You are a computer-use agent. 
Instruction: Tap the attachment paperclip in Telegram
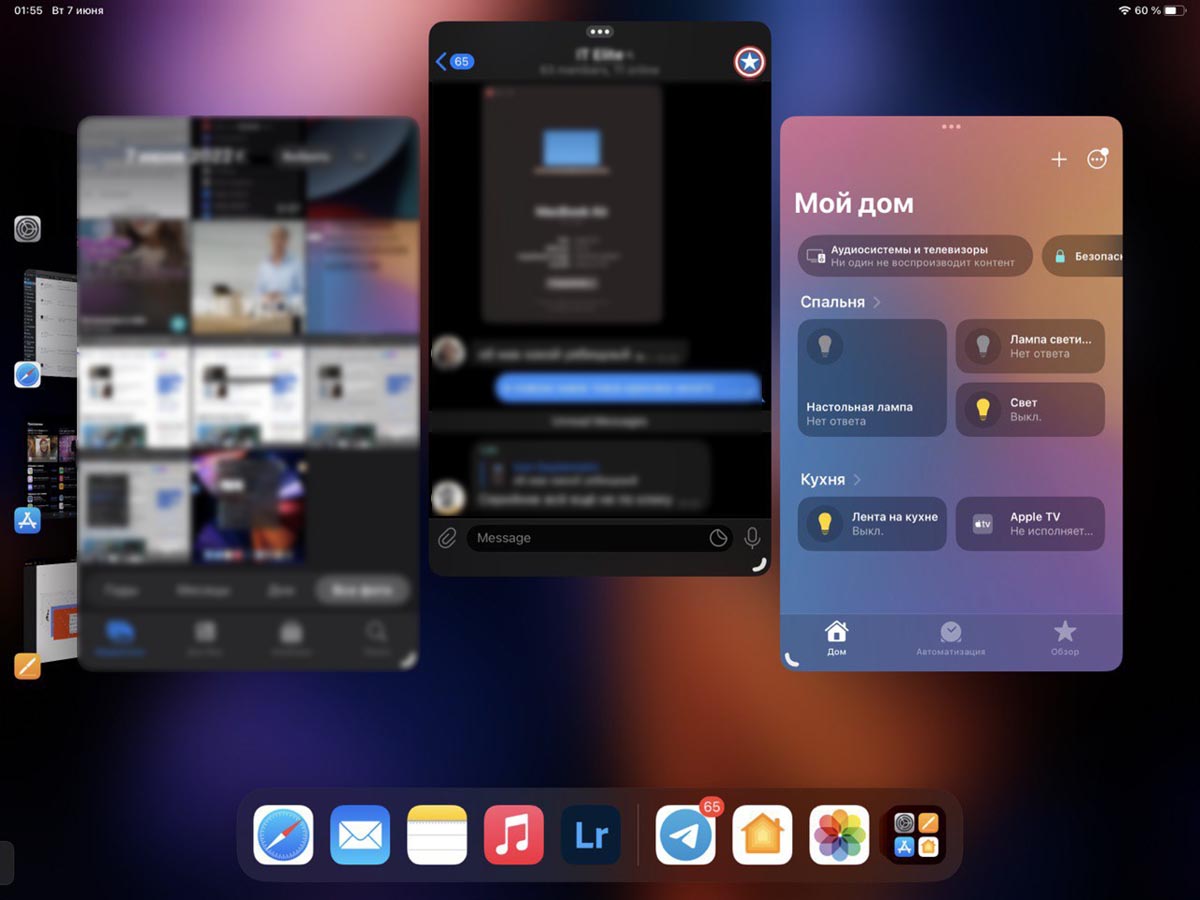447,538
